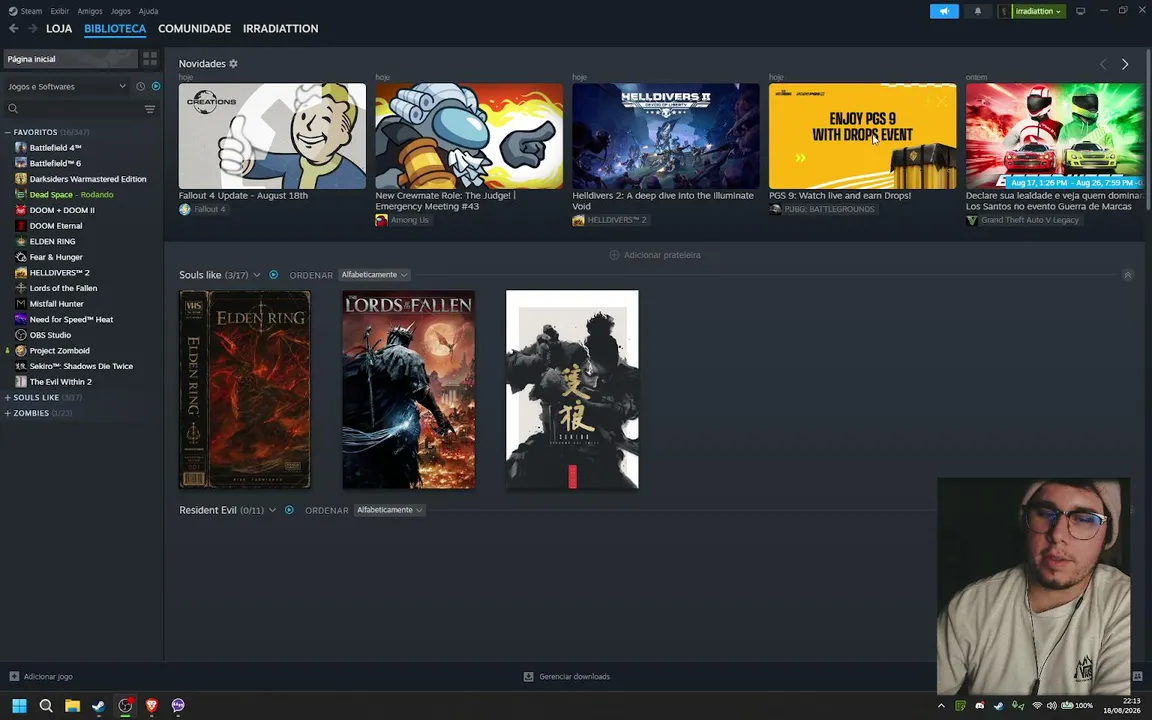The width and height of the screenshot is (1152, 720).
Task: Open Fallout 4 Update news card
Action: (272, 136)
